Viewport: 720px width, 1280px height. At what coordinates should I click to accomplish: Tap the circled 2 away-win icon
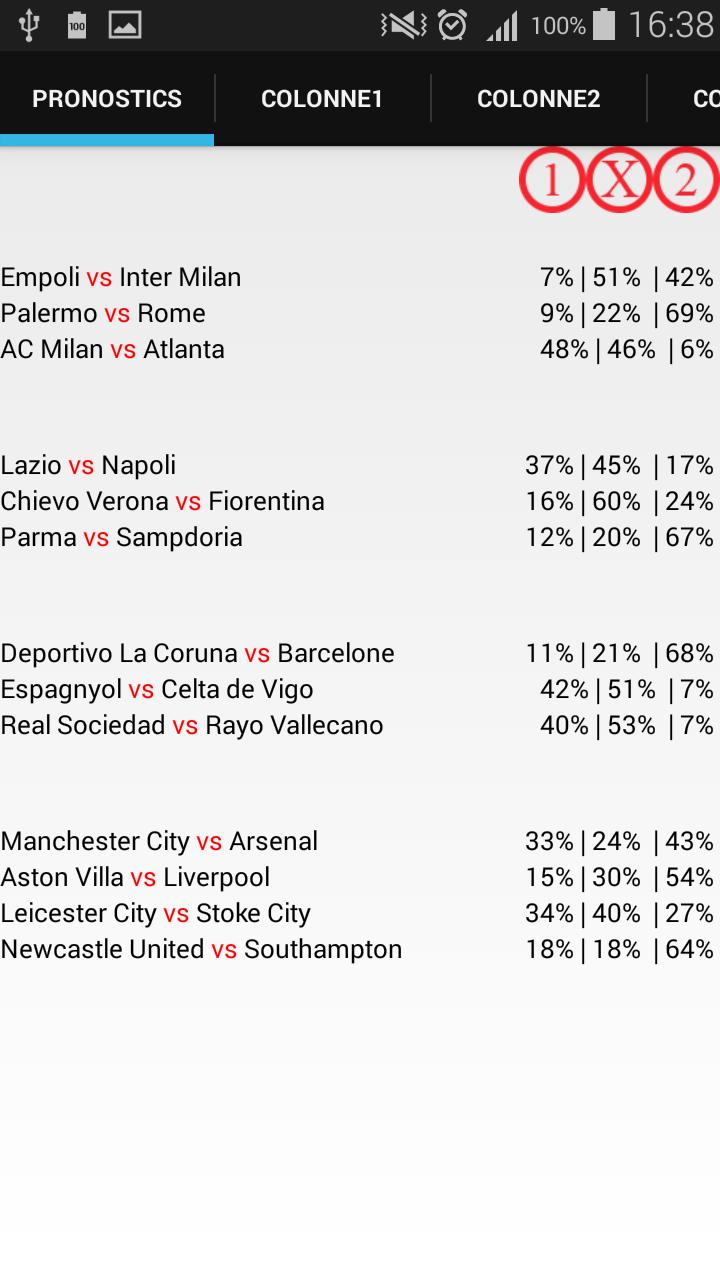click(686, 180)
